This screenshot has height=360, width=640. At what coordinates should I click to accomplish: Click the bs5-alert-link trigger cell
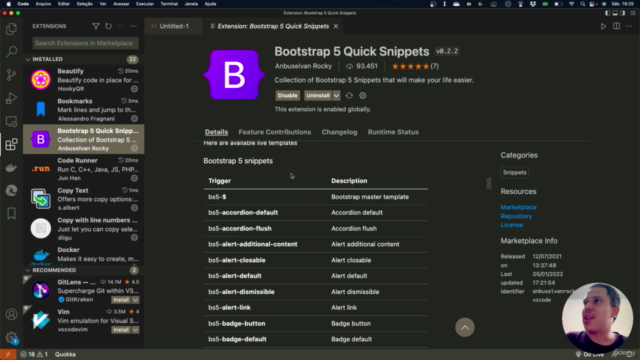coord(229,308)
